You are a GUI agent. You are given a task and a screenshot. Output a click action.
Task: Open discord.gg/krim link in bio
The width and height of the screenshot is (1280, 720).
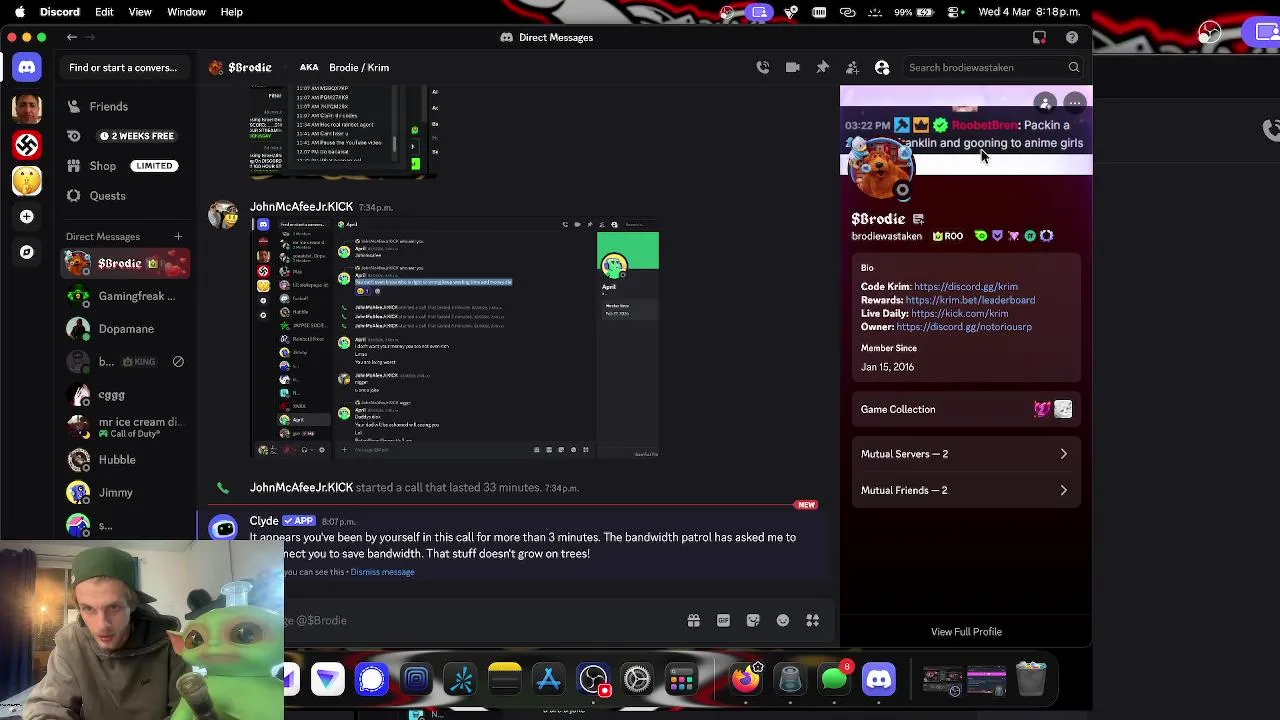(965, 287)
